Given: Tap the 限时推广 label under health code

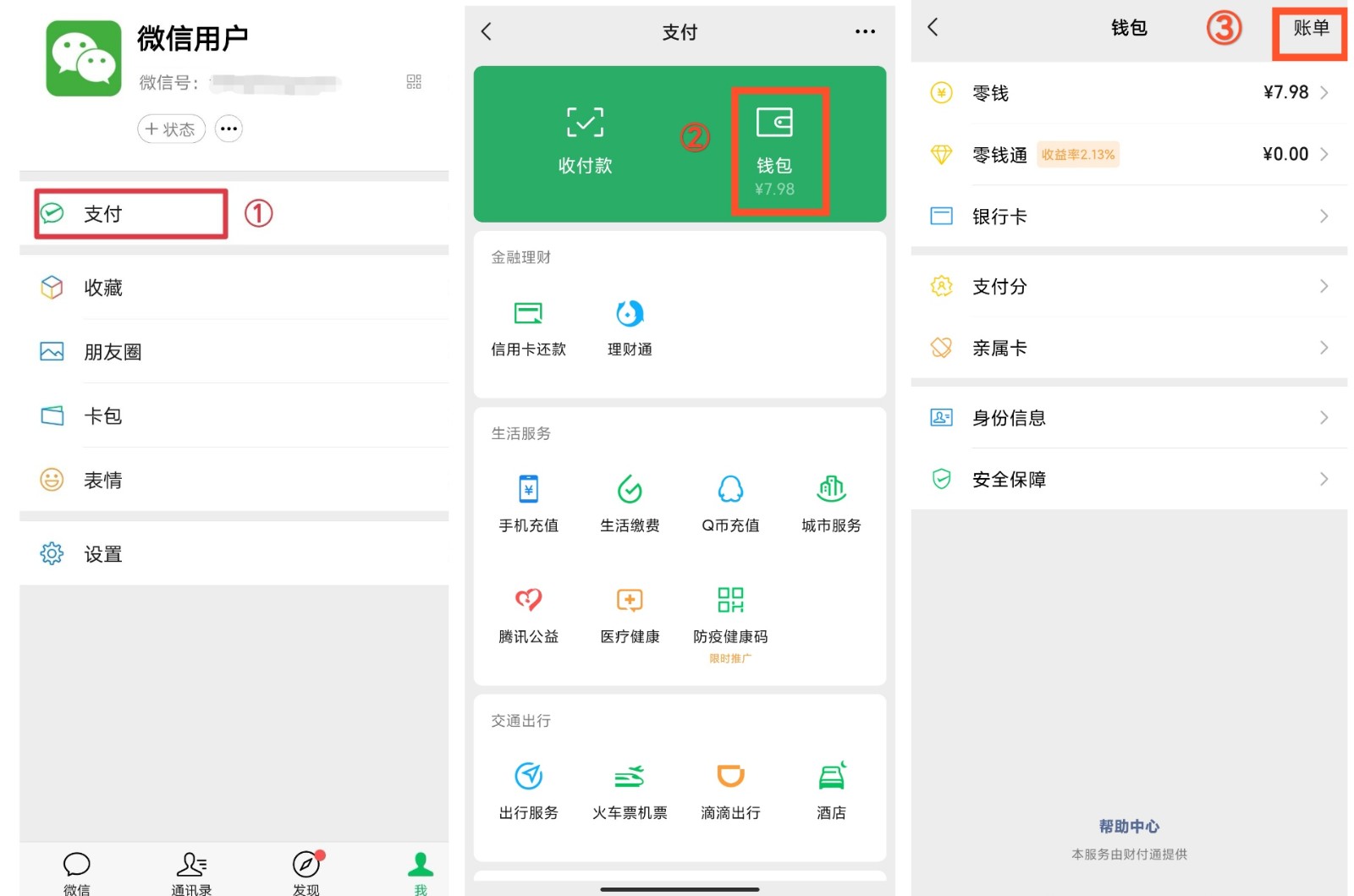Looking at the screenshot, I should (730, 658).
